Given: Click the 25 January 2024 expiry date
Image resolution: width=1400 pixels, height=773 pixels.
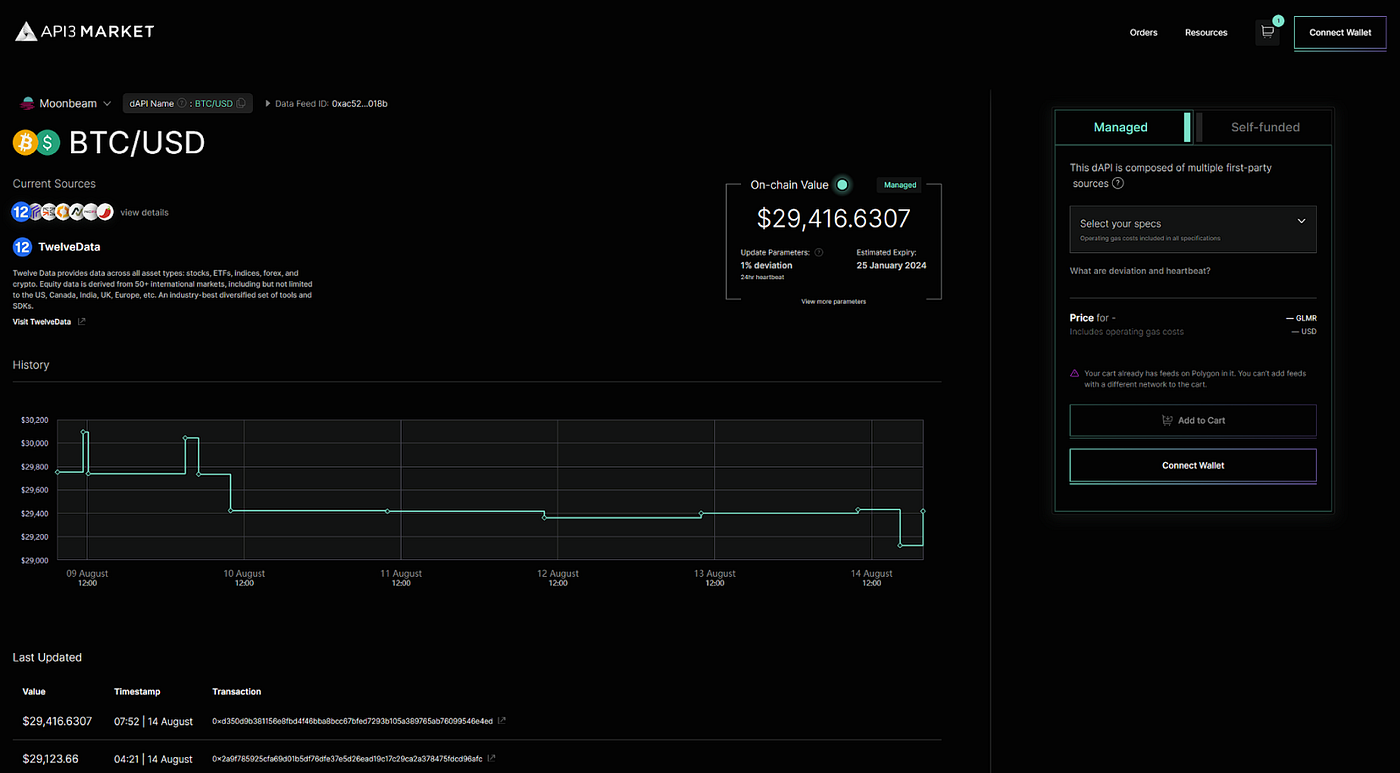Looking at the screenshot, I should point(891,266).
